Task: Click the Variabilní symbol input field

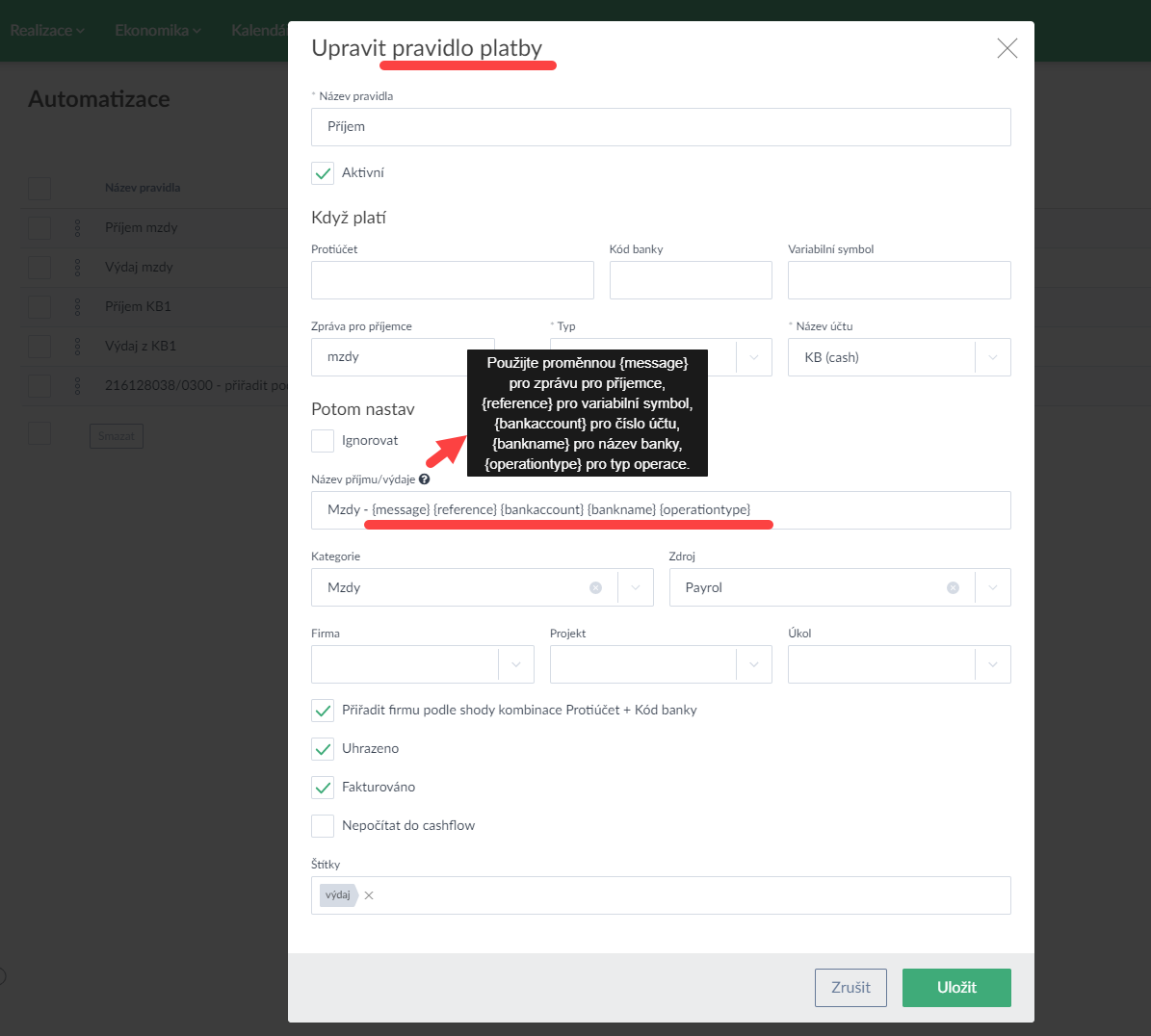Action: pos(899,280)
